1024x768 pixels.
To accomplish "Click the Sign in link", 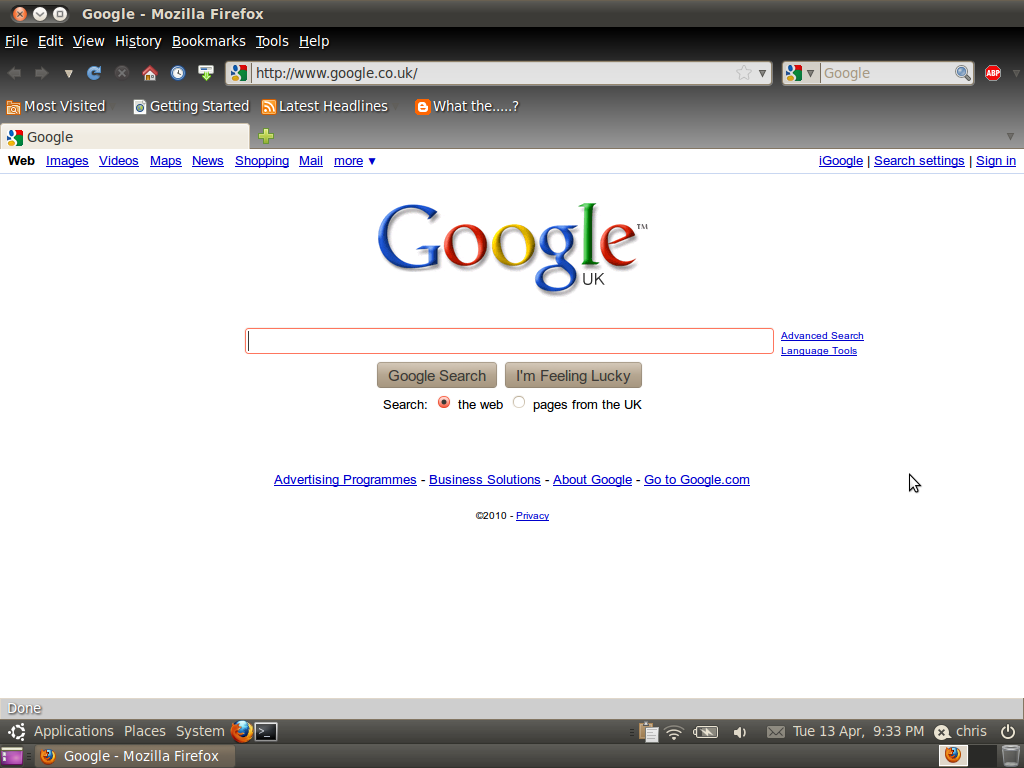I will click(x=996, y=161).
